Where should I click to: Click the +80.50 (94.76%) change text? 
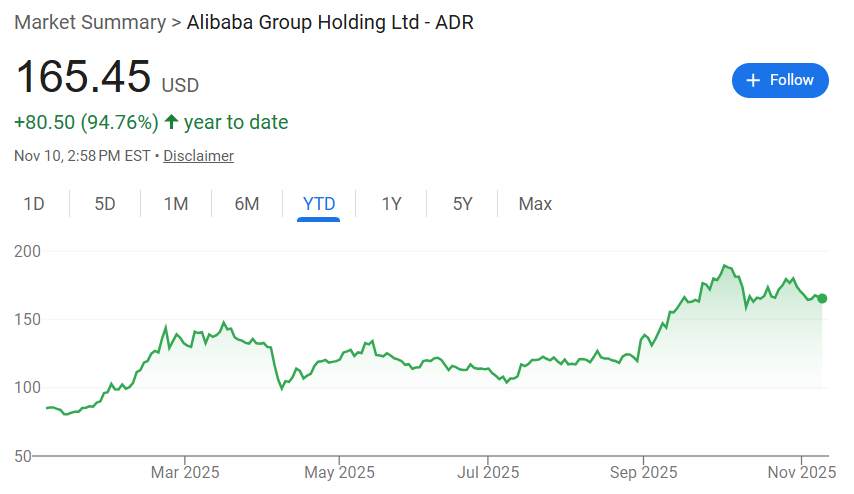[x=86, y=122]
